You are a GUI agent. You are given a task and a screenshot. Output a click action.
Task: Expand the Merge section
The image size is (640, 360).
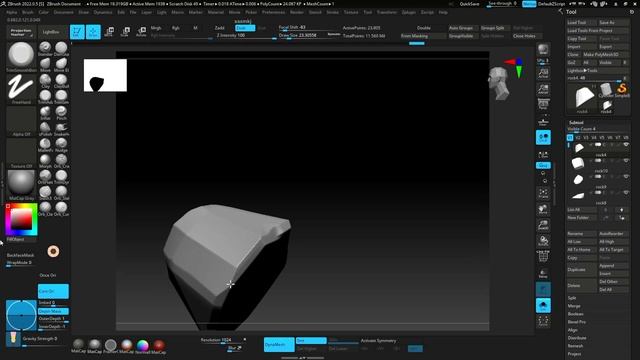coord(574,306)
